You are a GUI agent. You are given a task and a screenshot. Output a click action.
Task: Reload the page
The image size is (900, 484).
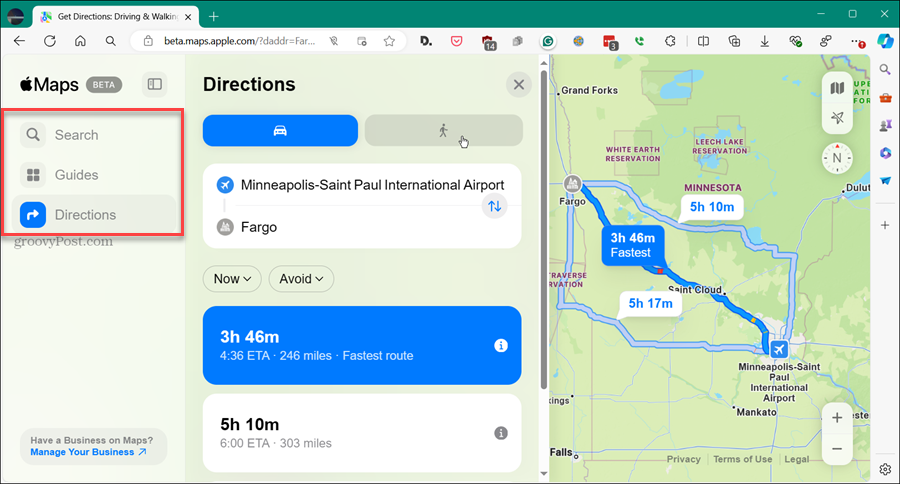click(x=50, y=41)
